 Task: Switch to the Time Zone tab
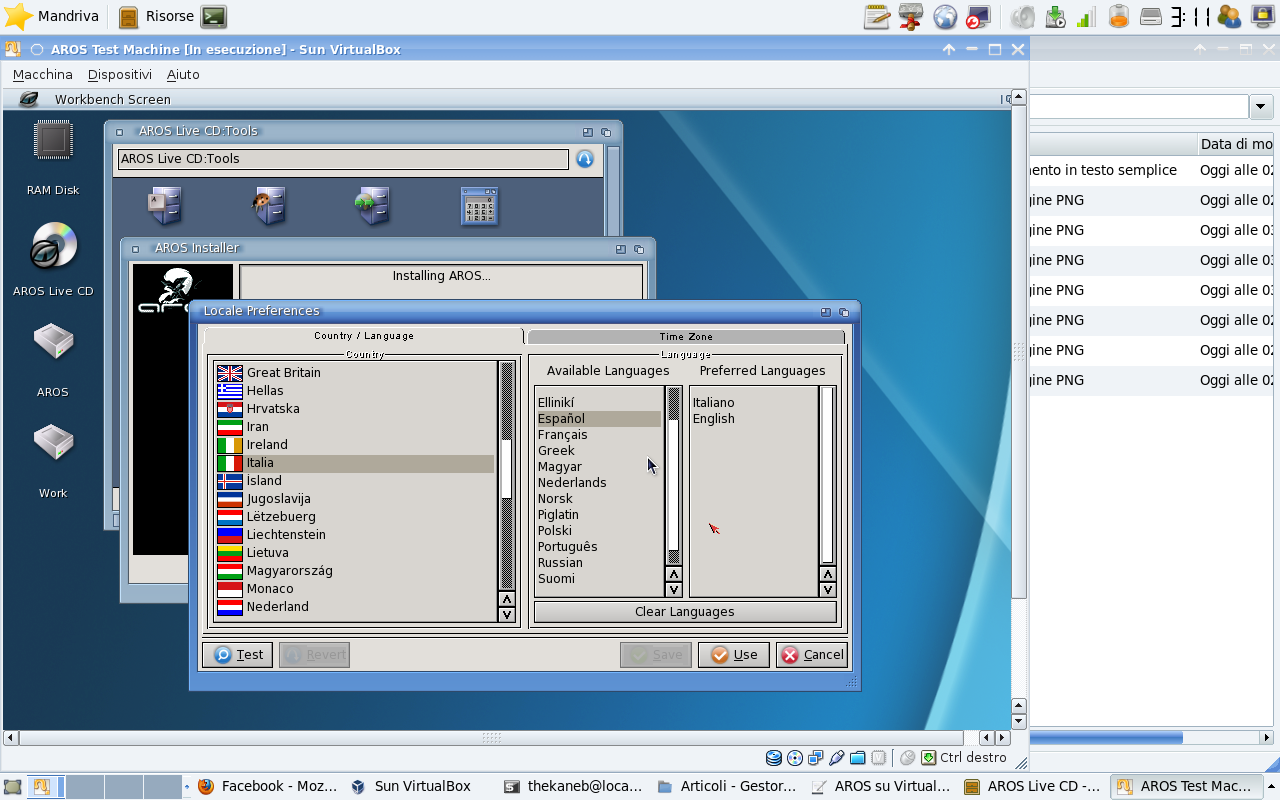(x=686, y=337)
